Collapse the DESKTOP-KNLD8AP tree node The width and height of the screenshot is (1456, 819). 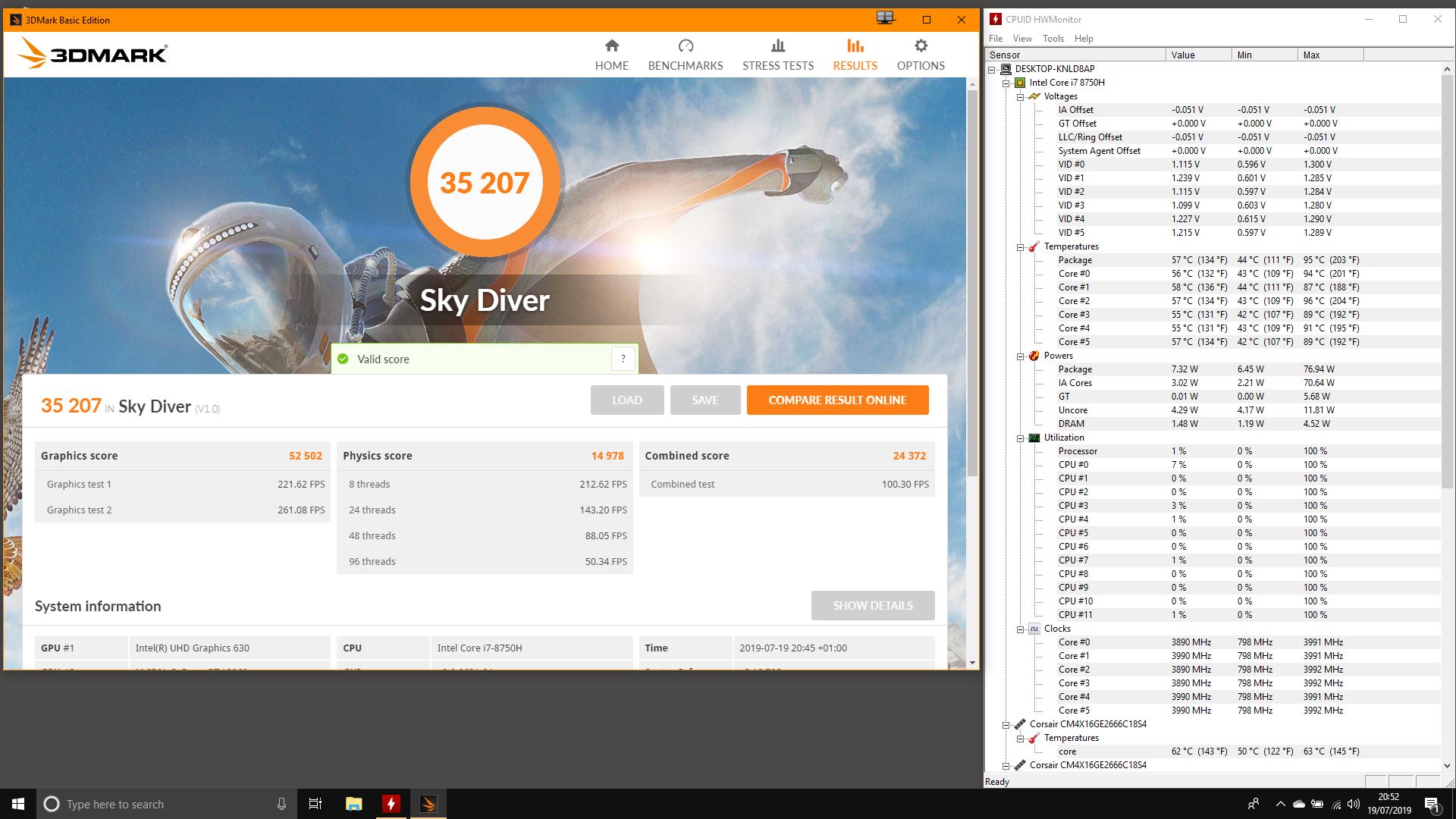991,69
